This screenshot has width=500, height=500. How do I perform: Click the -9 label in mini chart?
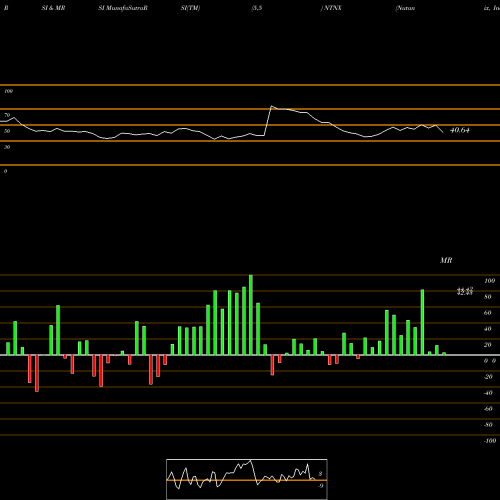pyautogui.click(x=320, y=486)
